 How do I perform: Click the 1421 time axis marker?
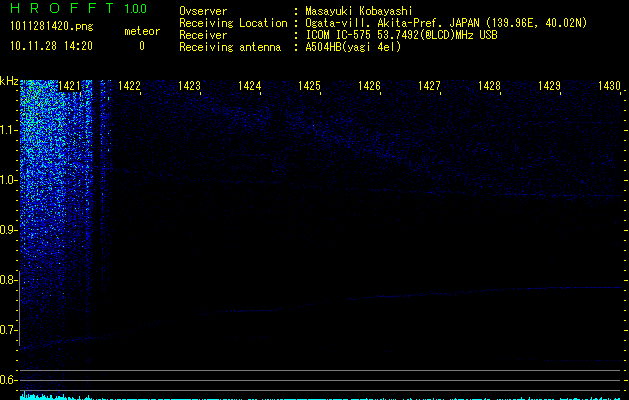coord(69,86)
